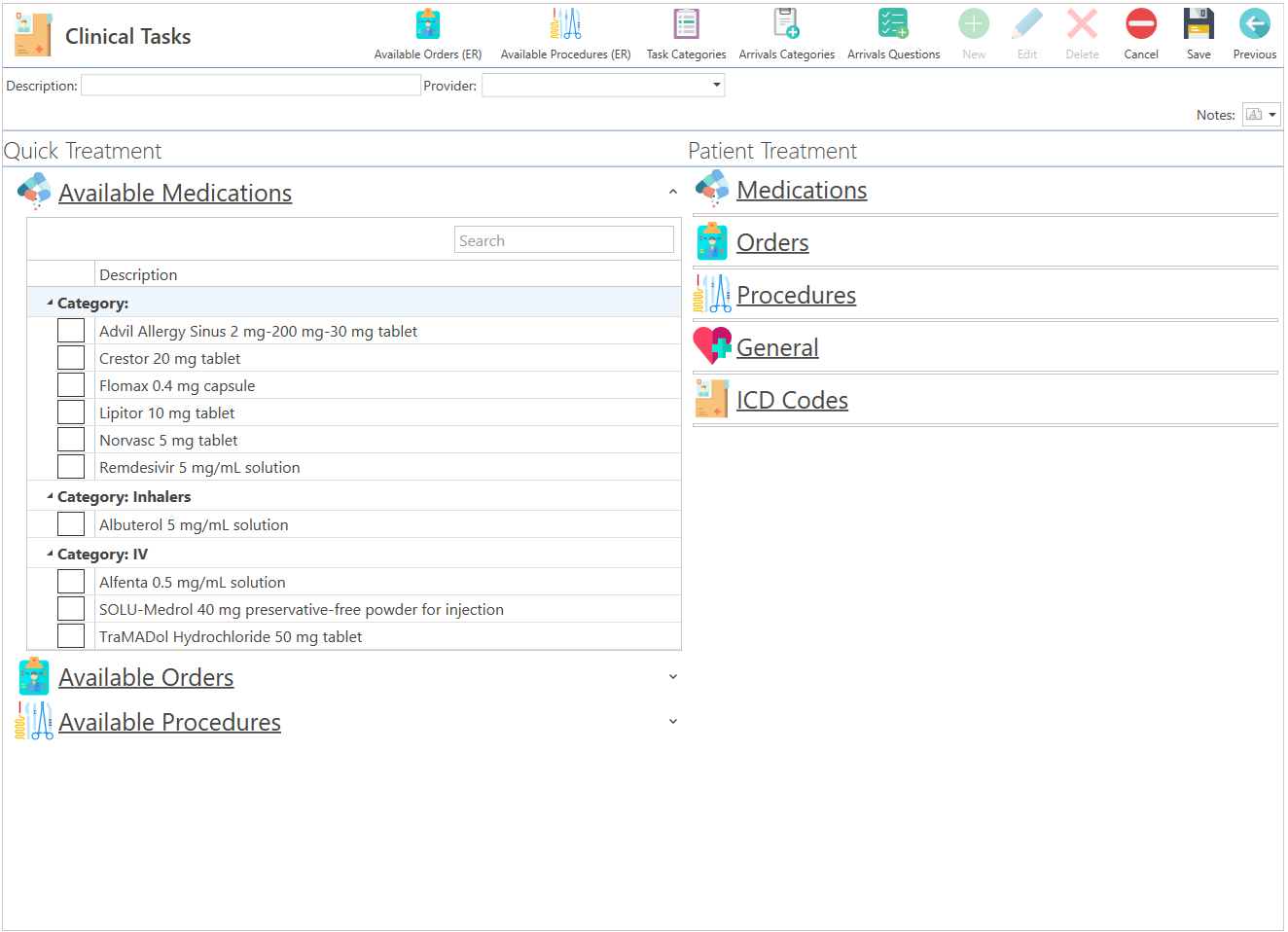
Task: Click the Delete red X icon
Action: click(1082, 23)
